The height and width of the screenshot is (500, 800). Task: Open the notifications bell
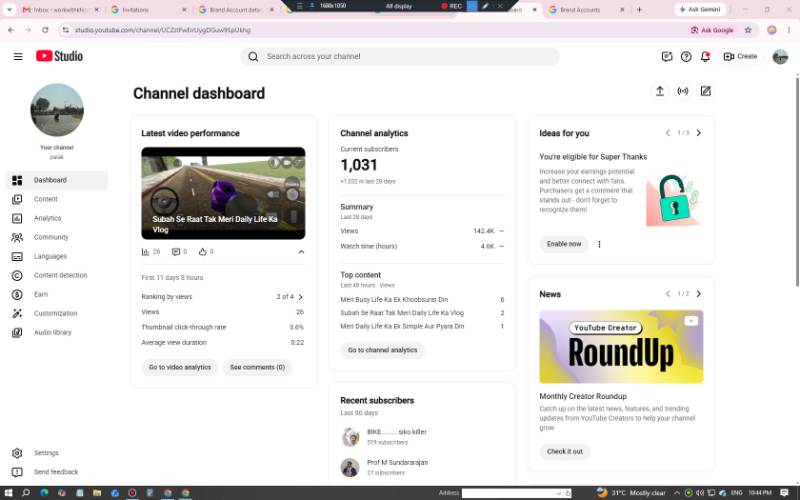(x=705, y=57)
